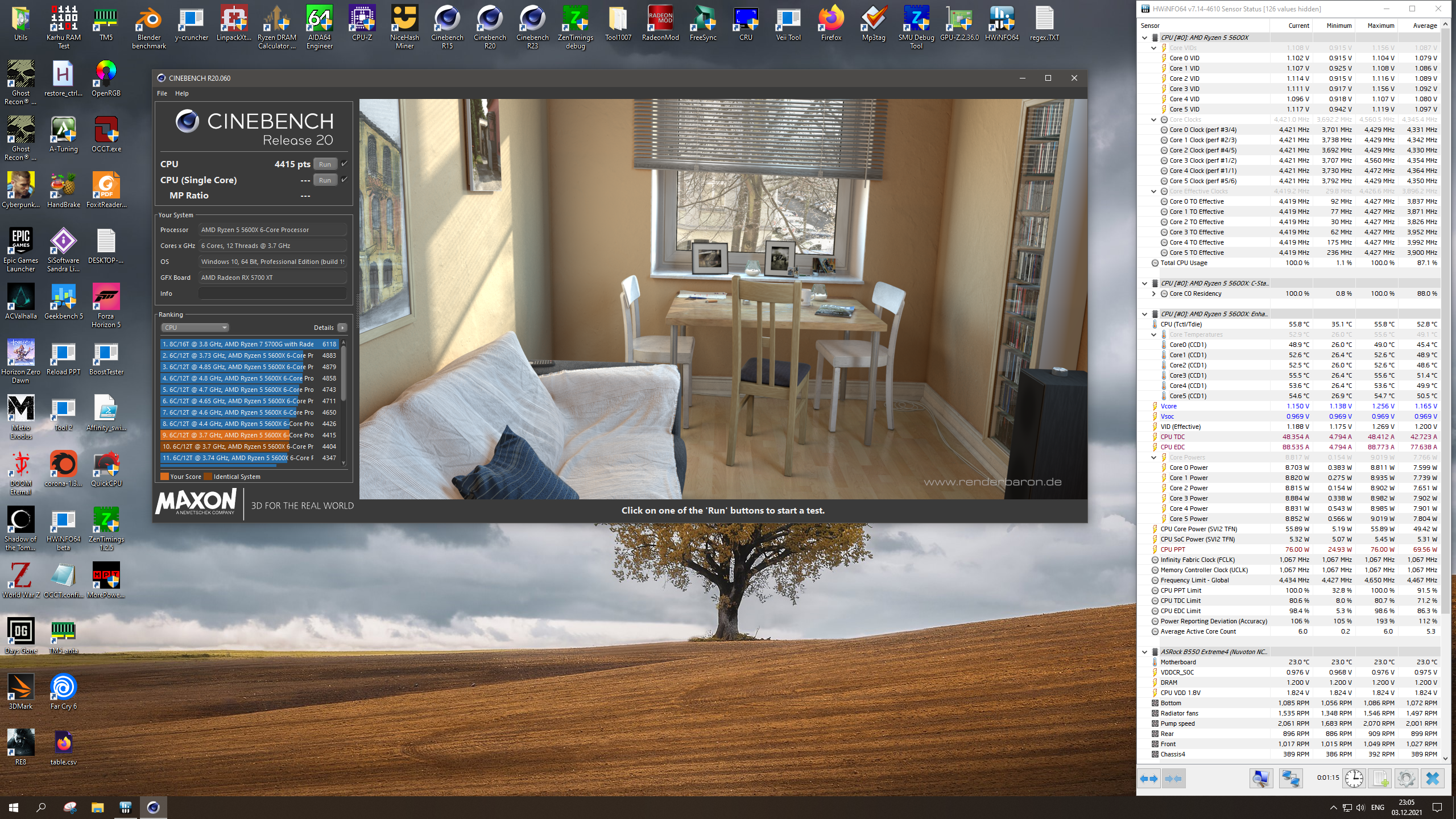Click the ranking Details arrow toggle
Screen dimensions: 1456x819
click(342, 328)
